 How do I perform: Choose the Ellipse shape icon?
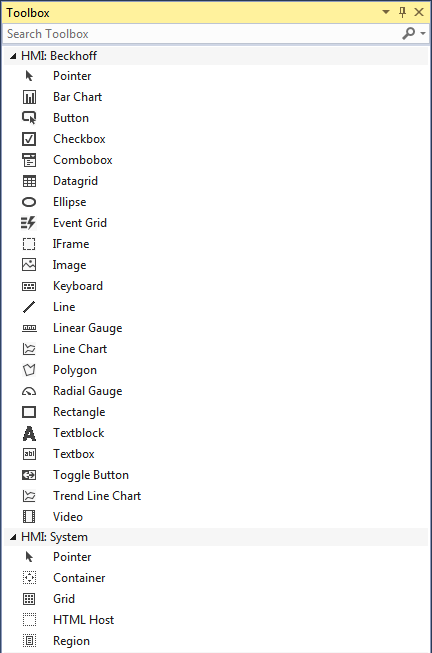[x=29, y=202]
